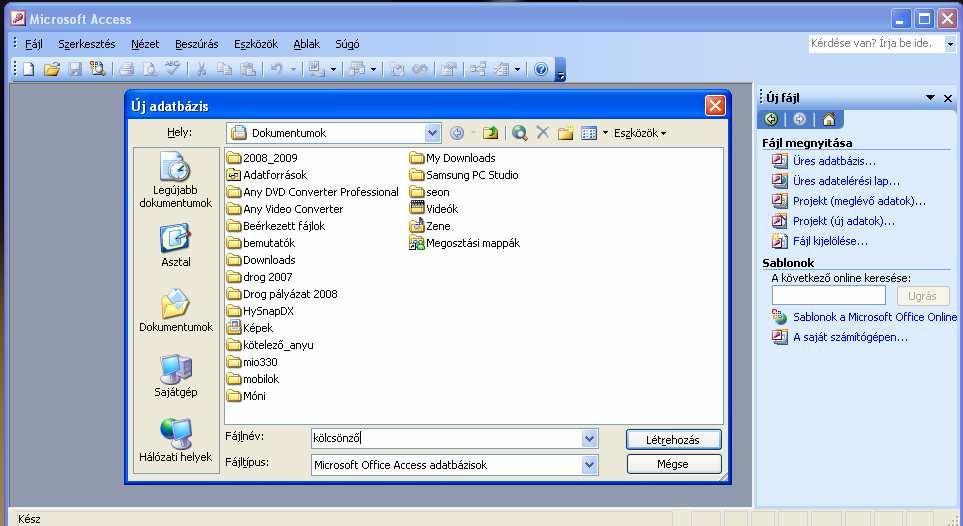Select the Downloads folder
Screen dimensions: 963x526
[x=262, y=260]
